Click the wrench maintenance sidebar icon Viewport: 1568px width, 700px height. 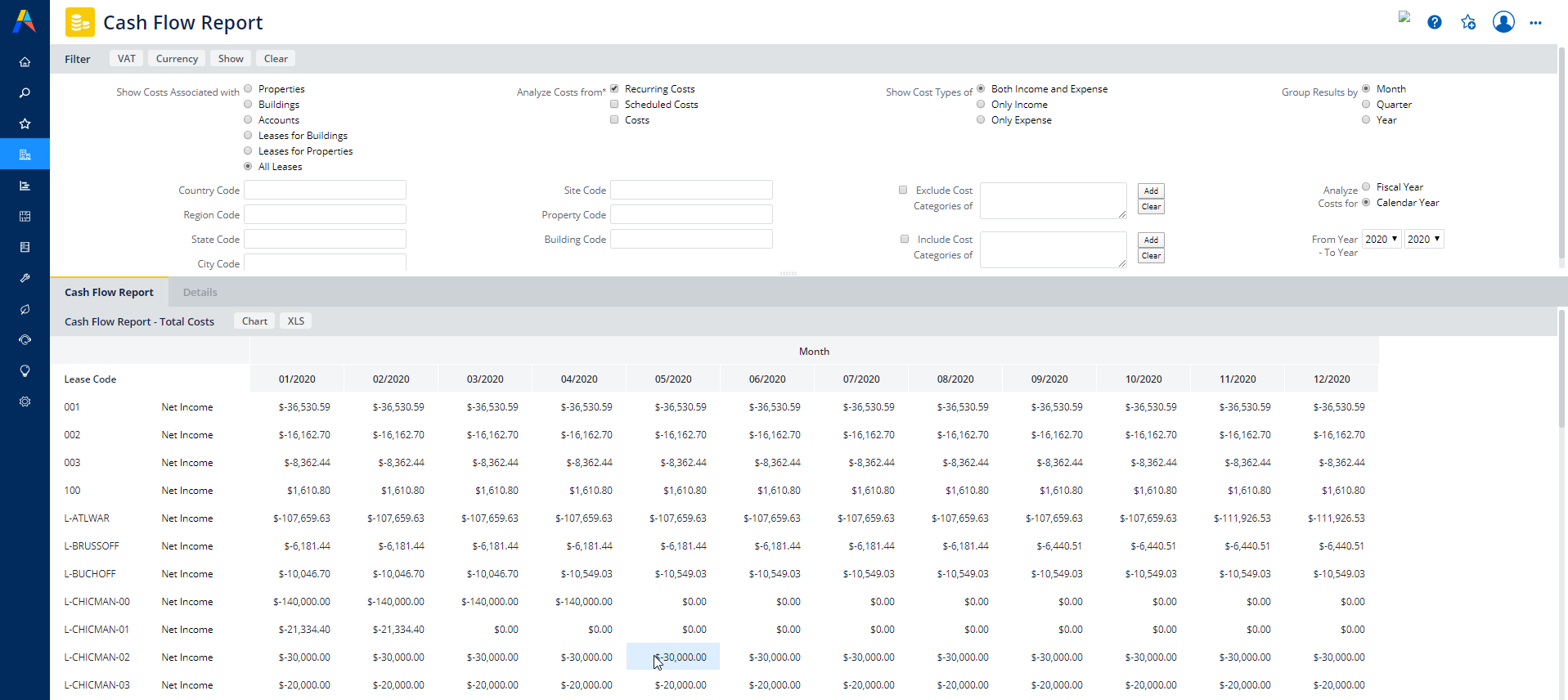[x=25, y=278]
